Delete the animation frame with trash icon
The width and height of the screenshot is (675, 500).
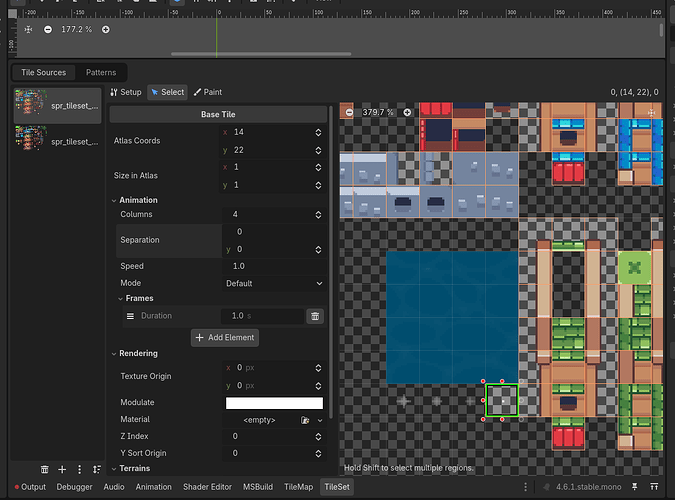(x=315, y=316)
